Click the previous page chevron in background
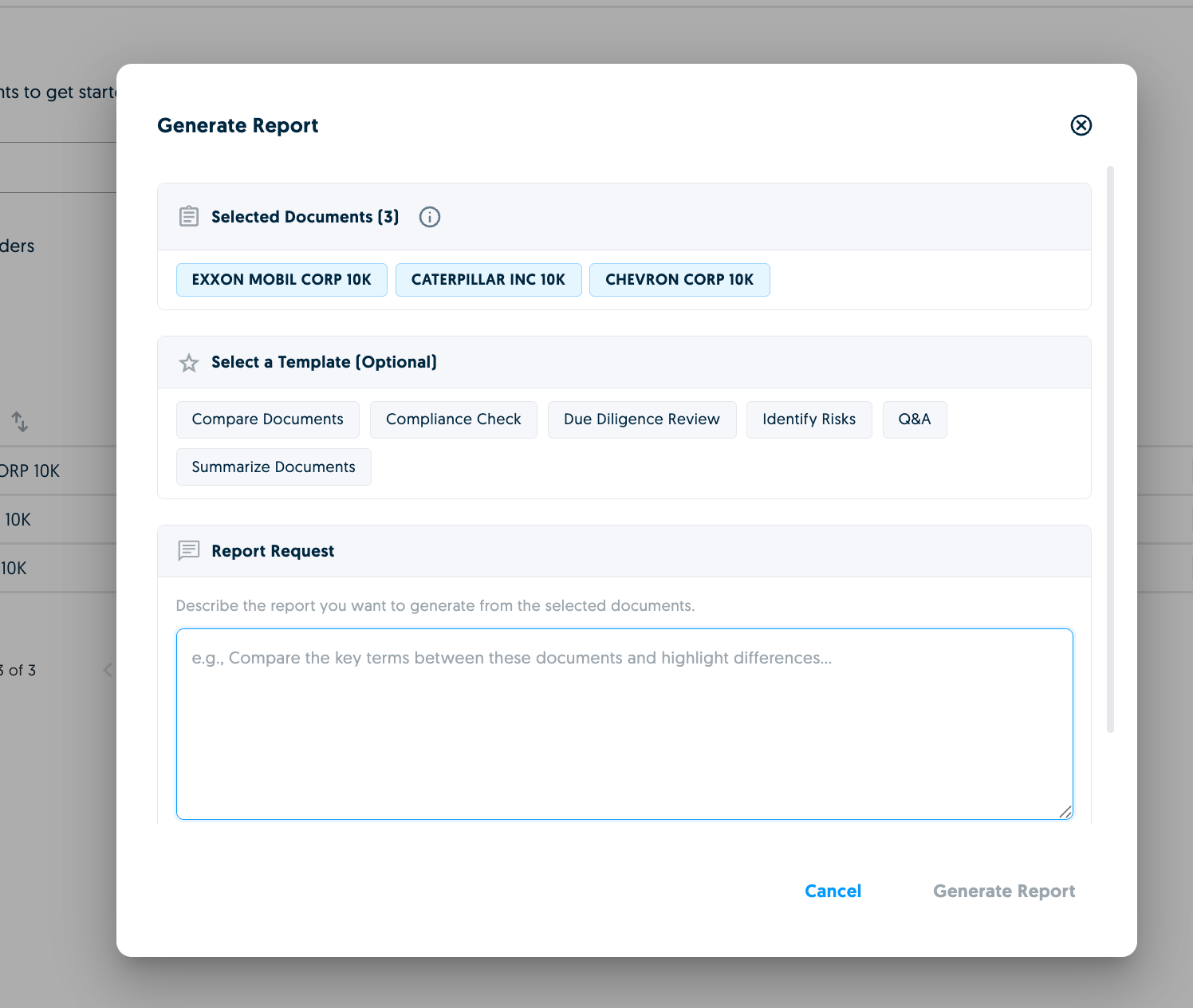Image resolution: width=1193 pixels, height=1008 pixels. (108, 670)
